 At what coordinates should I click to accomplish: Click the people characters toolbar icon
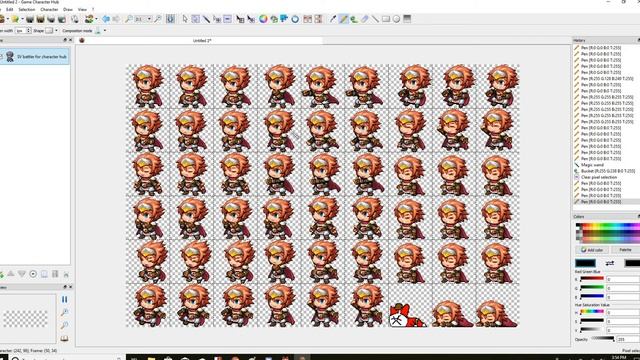click(89, 19)
